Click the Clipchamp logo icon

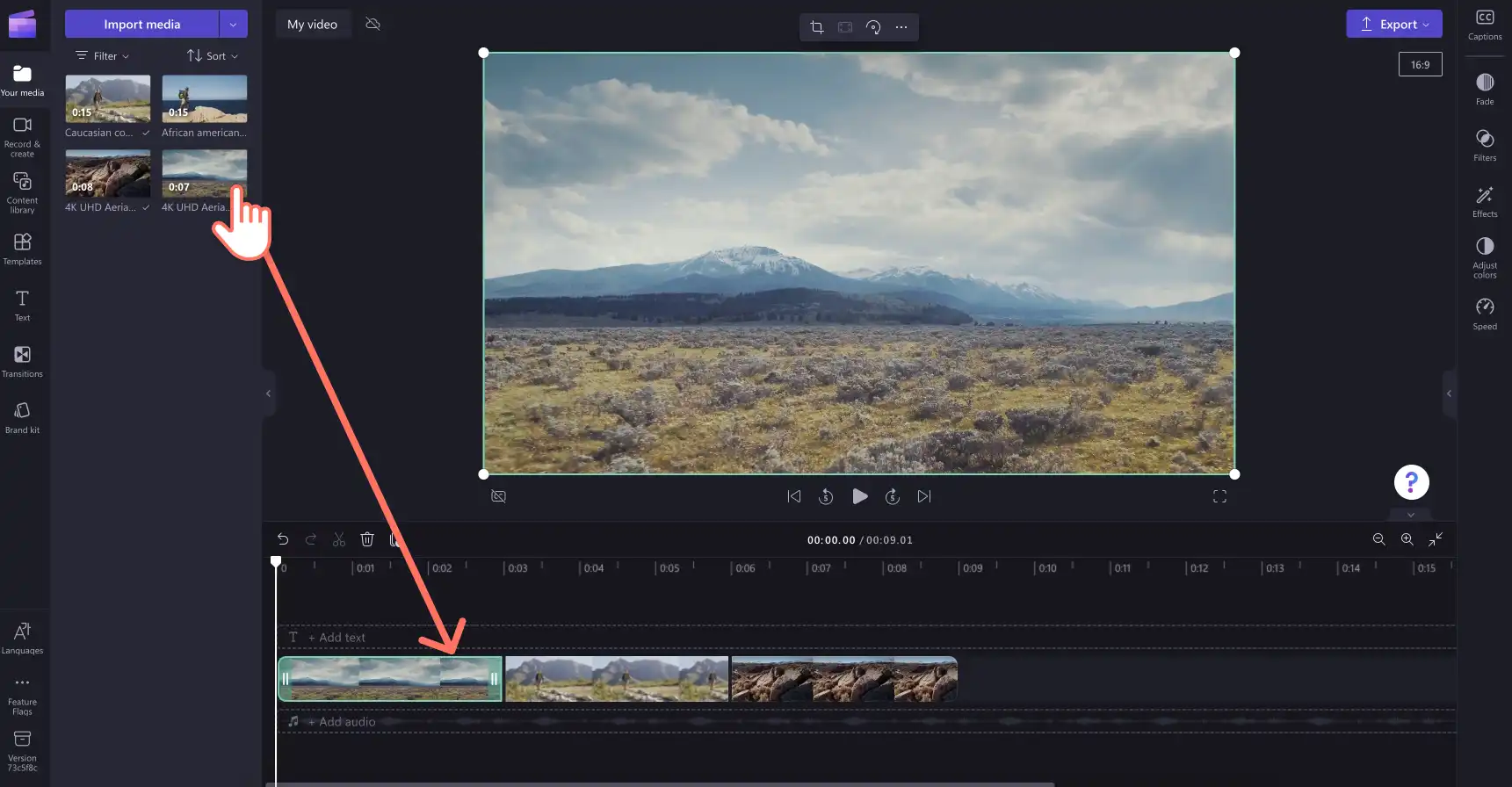click(22, 24)
